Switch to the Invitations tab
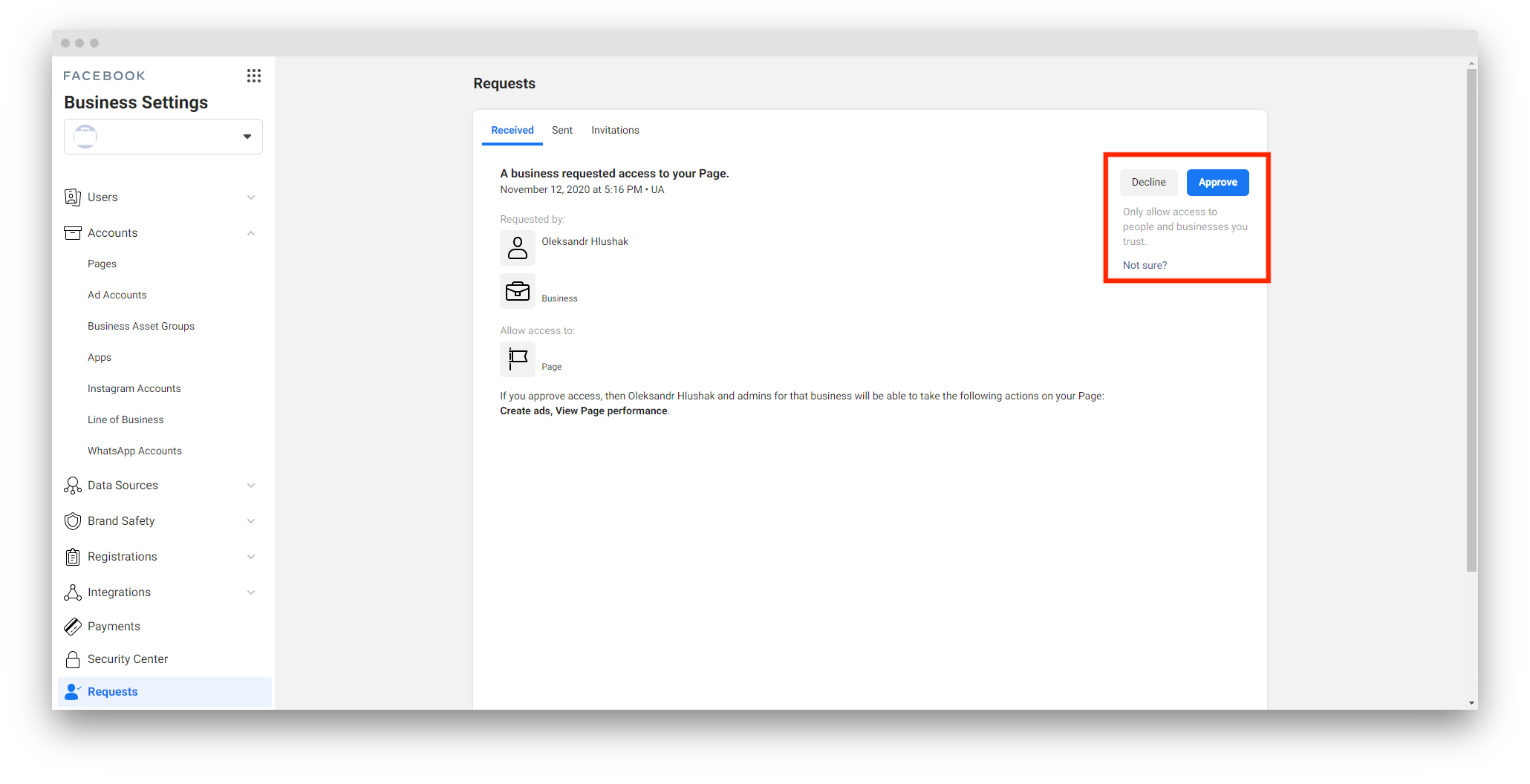Screen dimensions: 1530x784 click(615, 130)
